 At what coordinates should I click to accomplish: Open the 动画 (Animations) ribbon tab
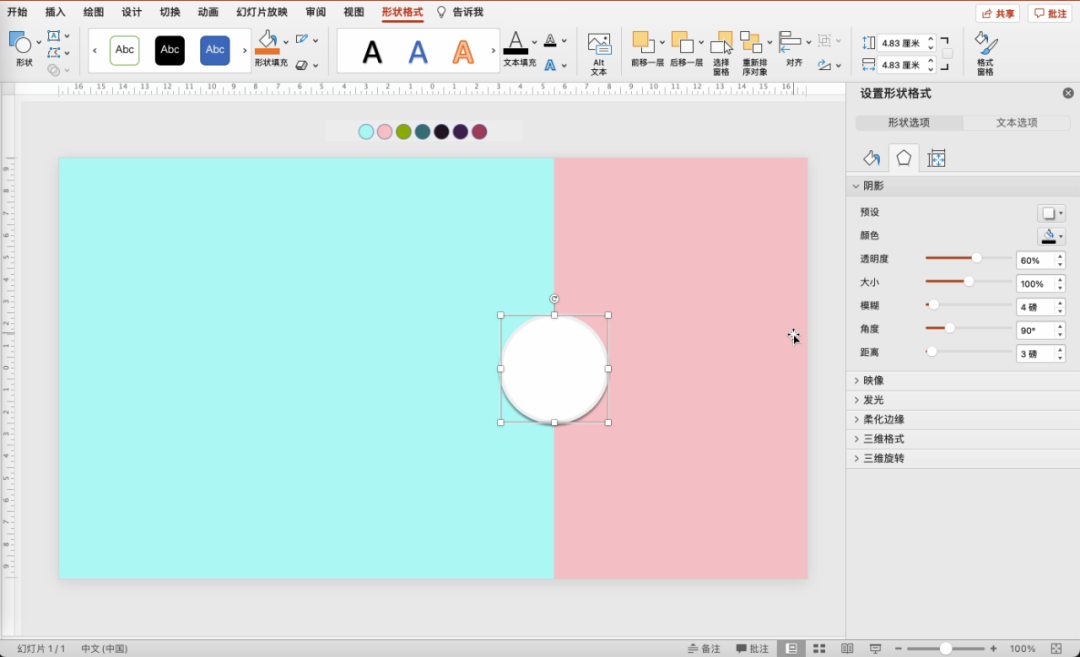208,12
